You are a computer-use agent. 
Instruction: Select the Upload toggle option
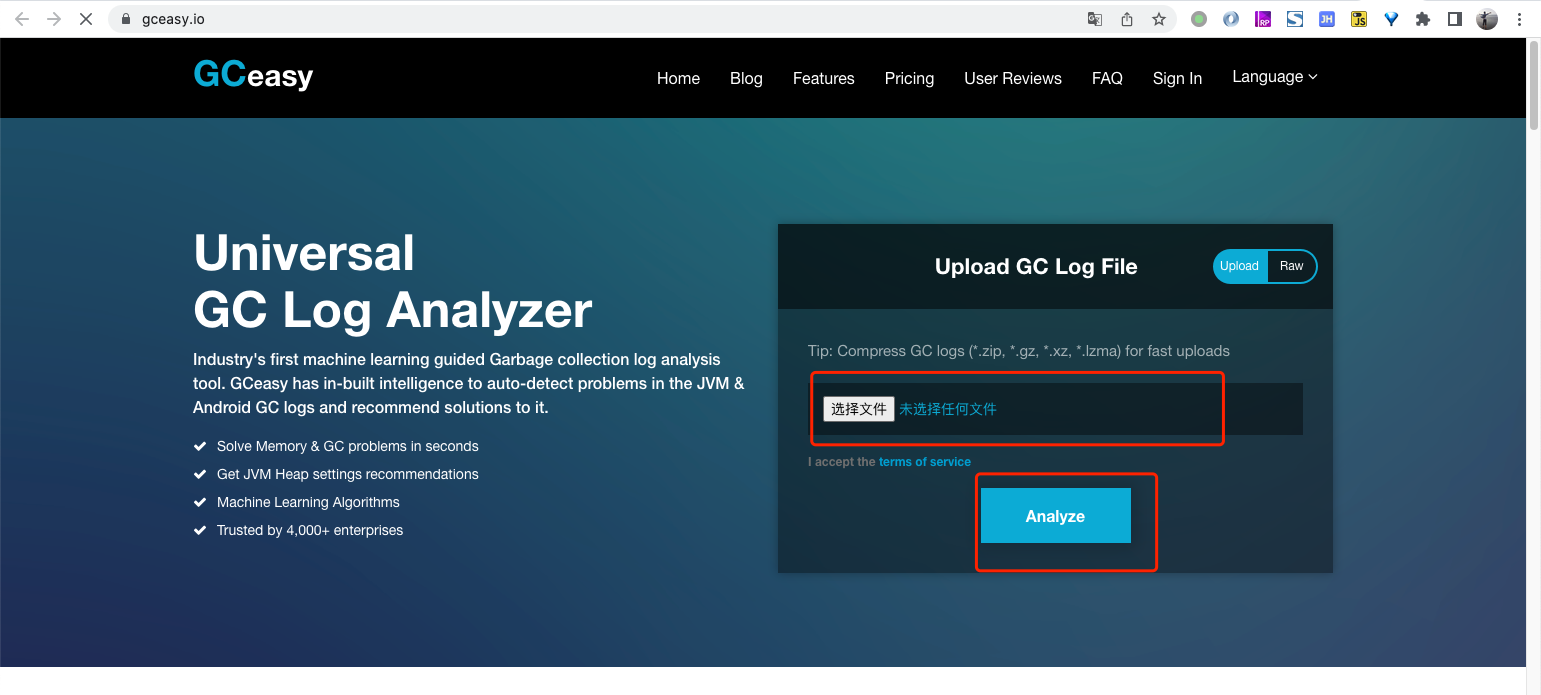tap(1240, 266)
